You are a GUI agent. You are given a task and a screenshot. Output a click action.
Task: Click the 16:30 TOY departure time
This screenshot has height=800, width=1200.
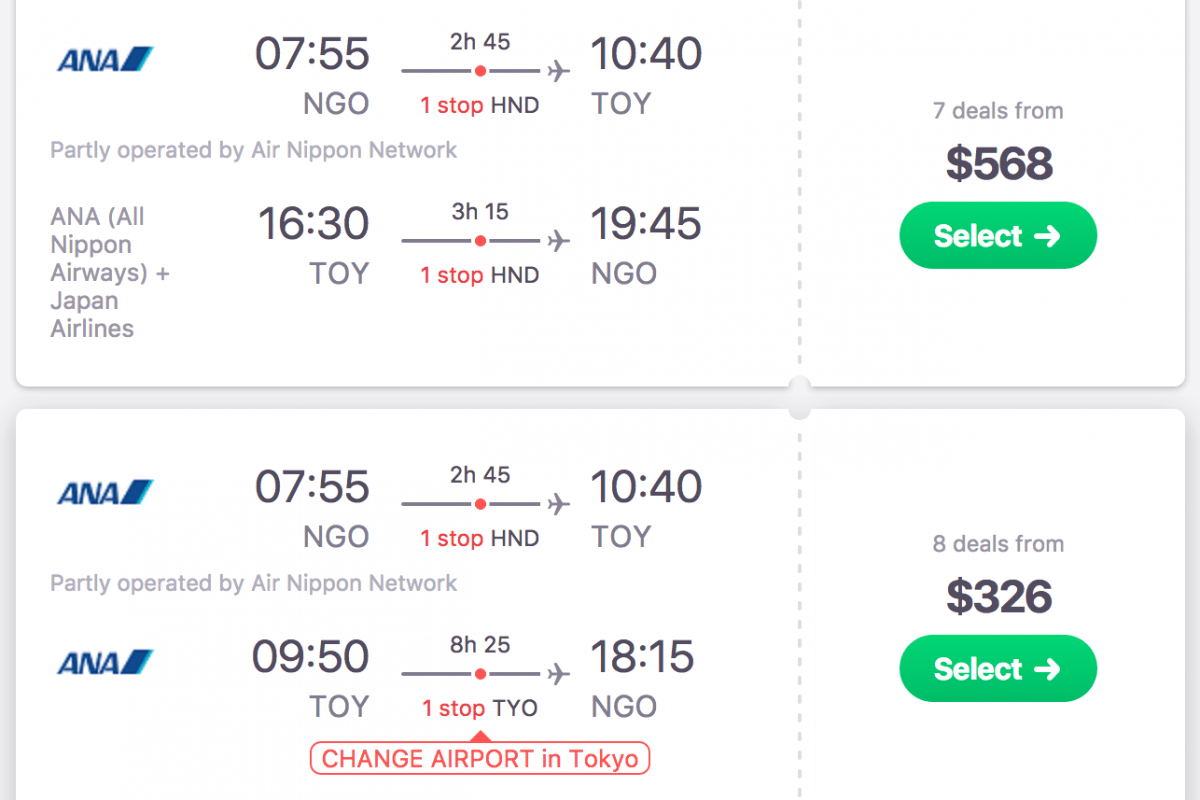click(314, 225)
